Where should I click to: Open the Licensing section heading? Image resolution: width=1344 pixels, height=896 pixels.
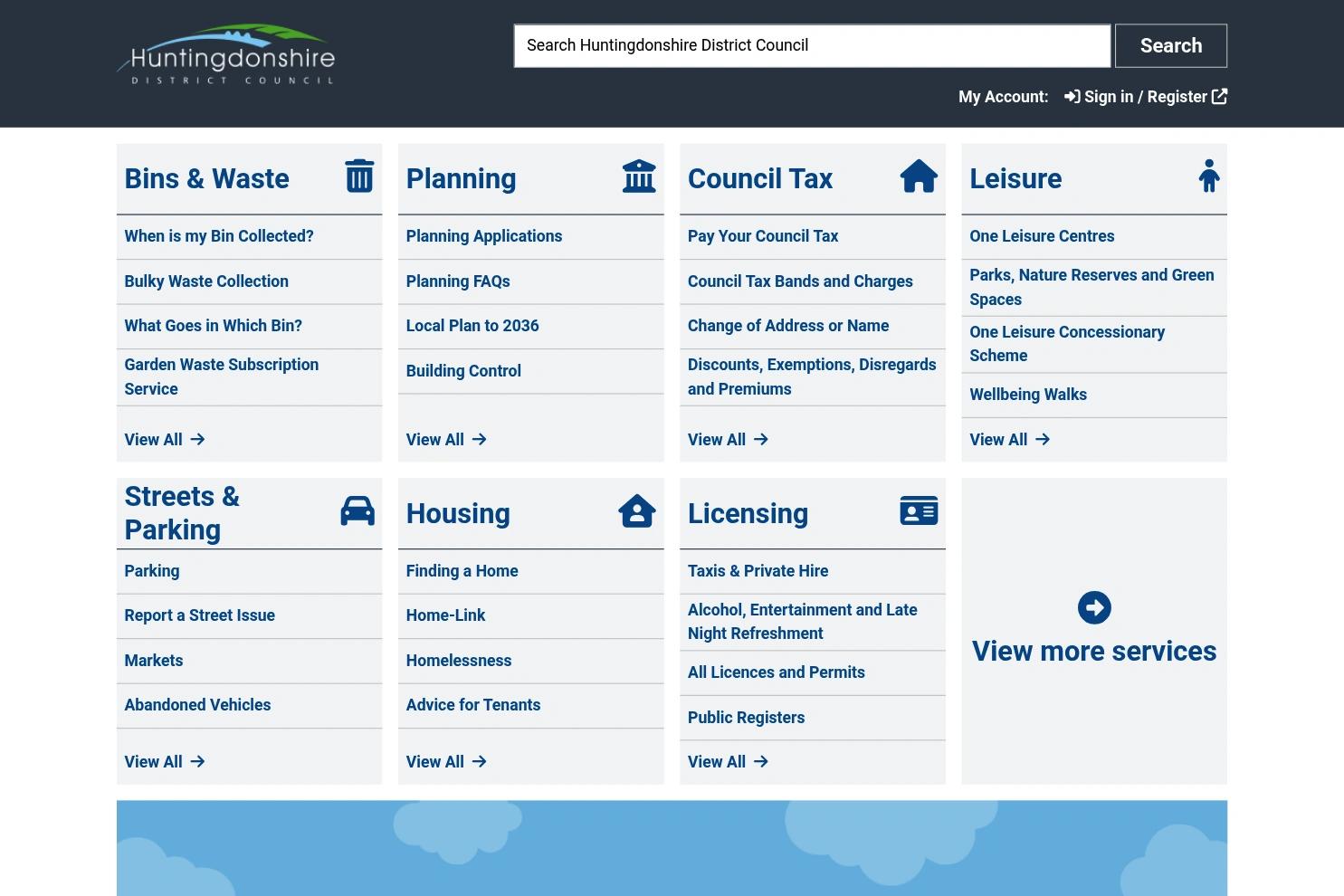[748, 513]
